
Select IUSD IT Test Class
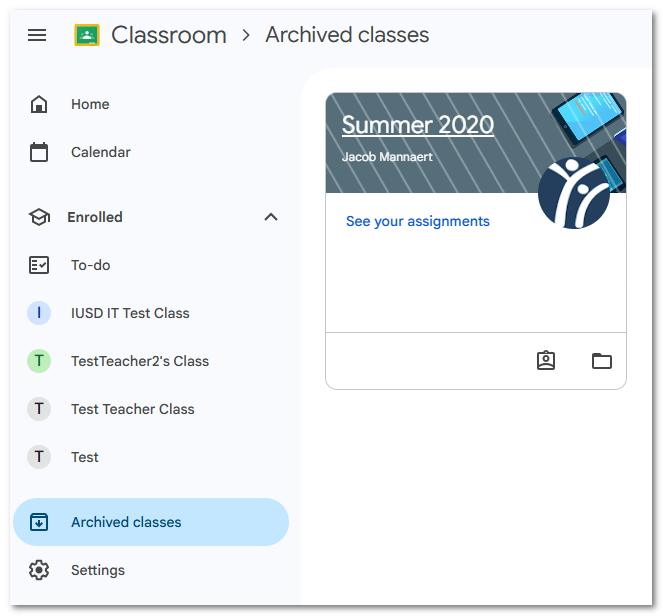tap(151, 313)
